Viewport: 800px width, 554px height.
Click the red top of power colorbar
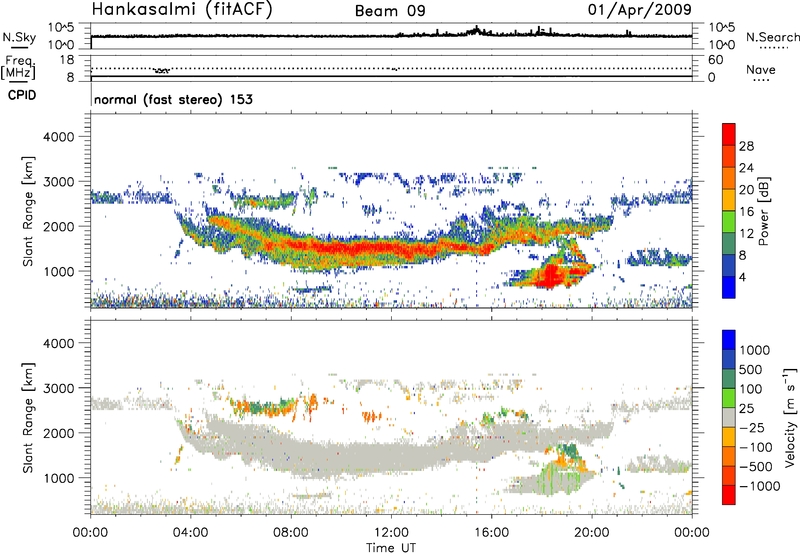click(729, 134)
